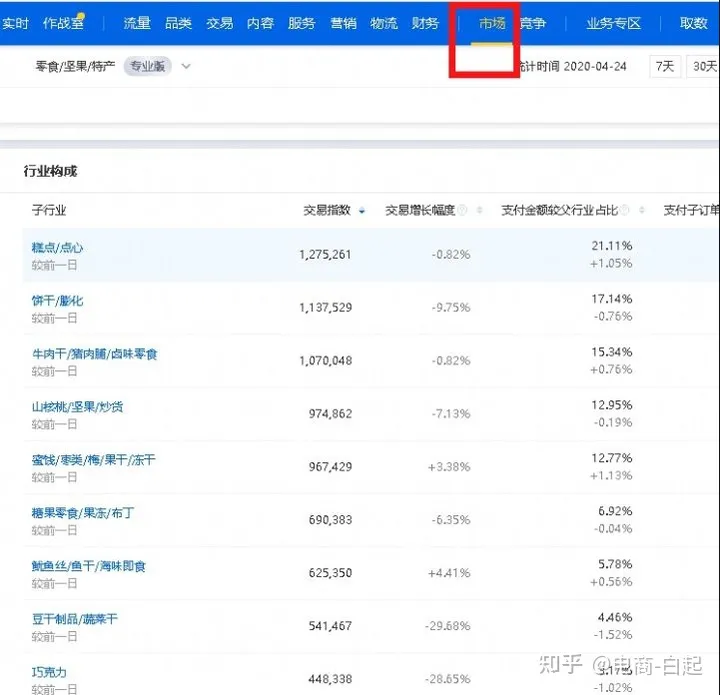Click the 行业构成 section title
The width and height of the screenshot is (720, 695).
click(x=51, y=171)
